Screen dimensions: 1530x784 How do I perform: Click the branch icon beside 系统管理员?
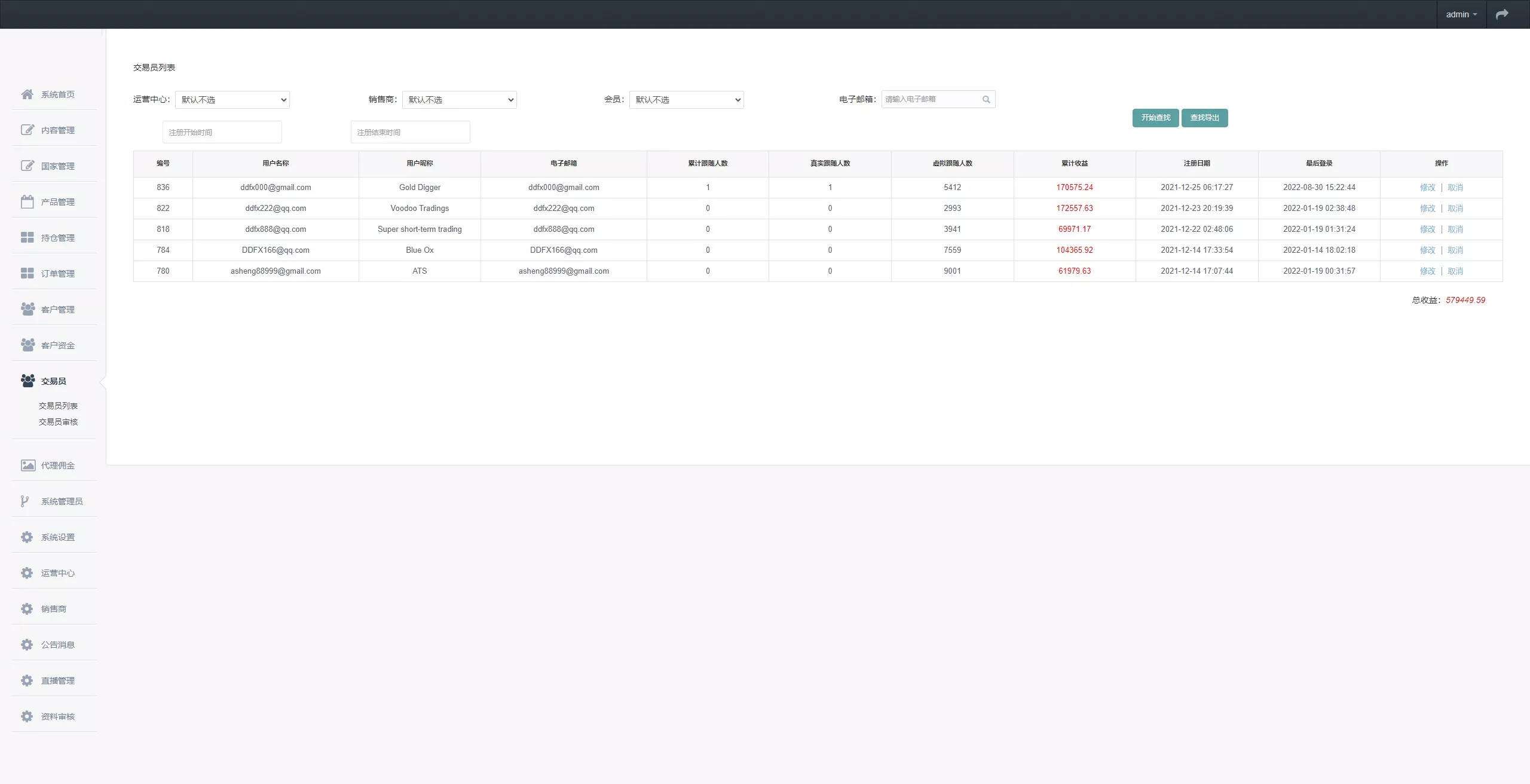25,501
